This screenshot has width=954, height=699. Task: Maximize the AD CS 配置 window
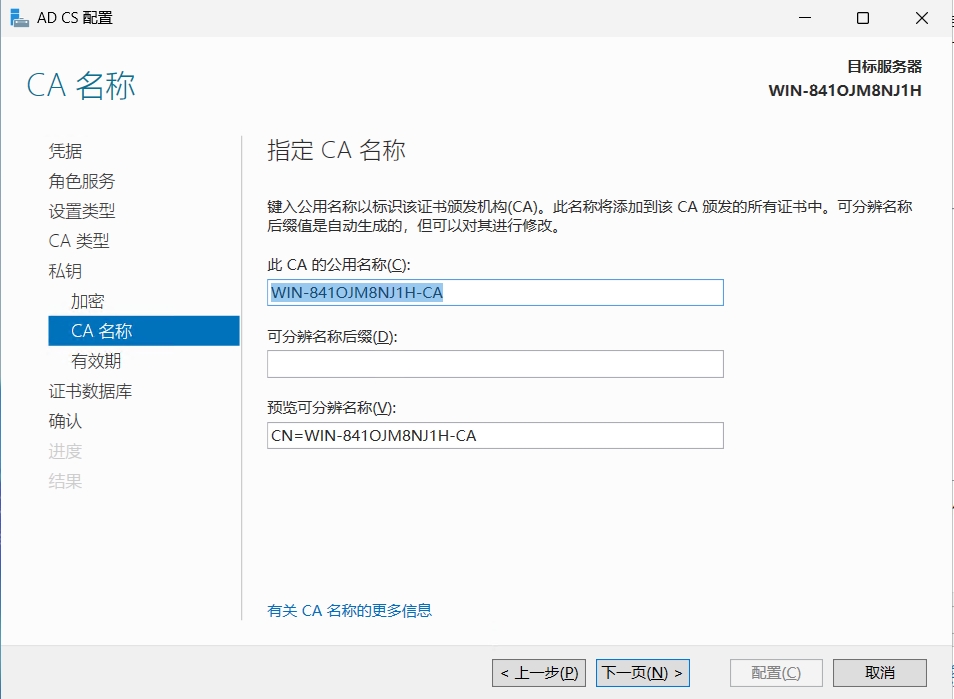[x=863, y=18]
